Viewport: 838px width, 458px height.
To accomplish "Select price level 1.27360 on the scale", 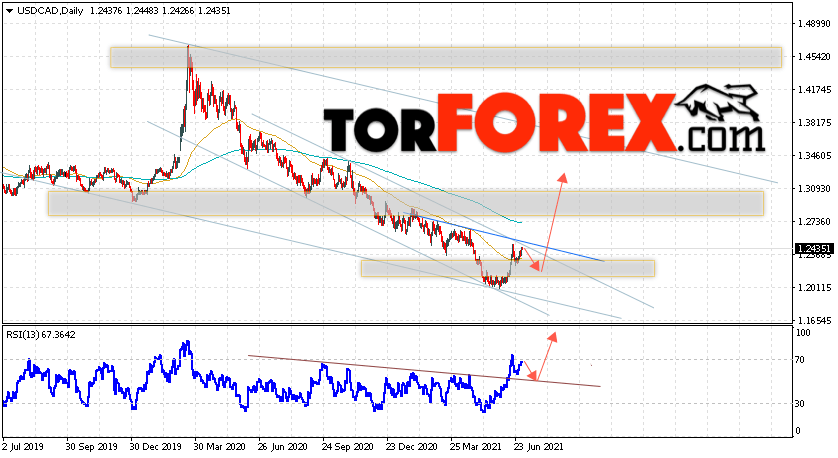I will (x=814, y=222).
